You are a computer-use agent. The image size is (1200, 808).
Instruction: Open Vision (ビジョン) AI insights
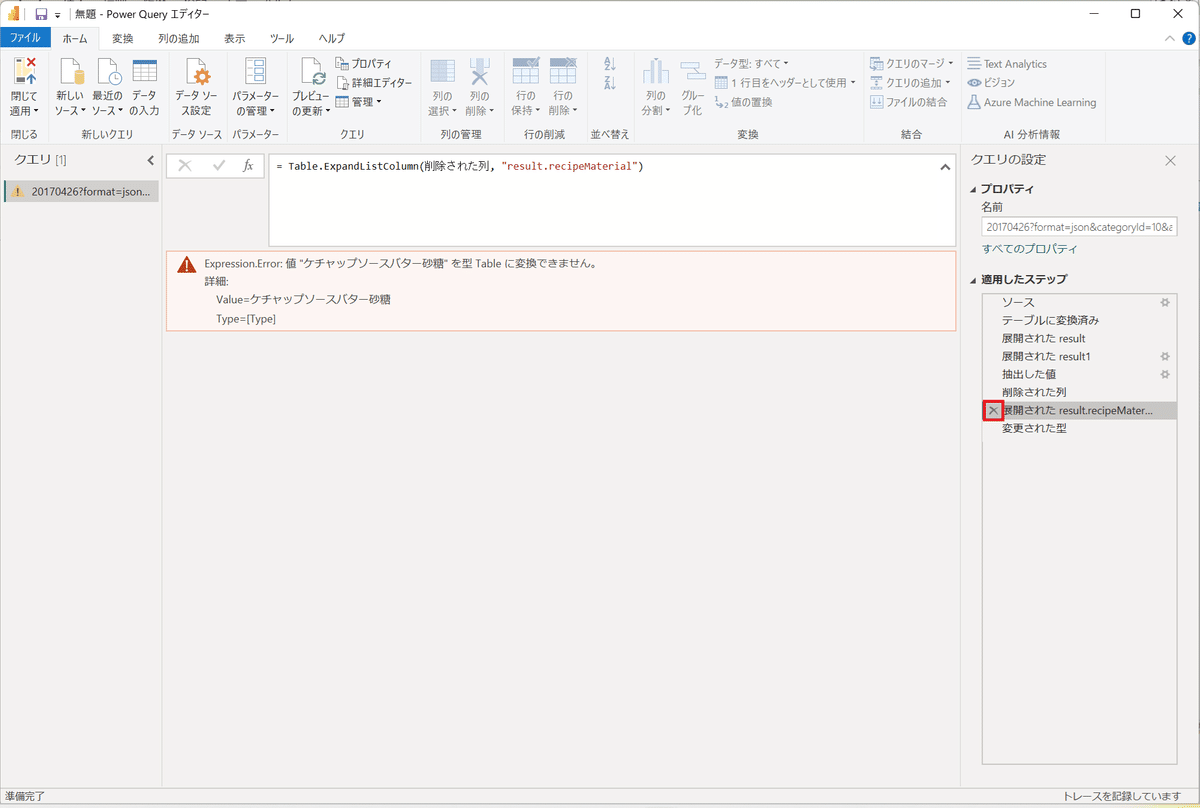pyautogui.click(x=991, y=83)
